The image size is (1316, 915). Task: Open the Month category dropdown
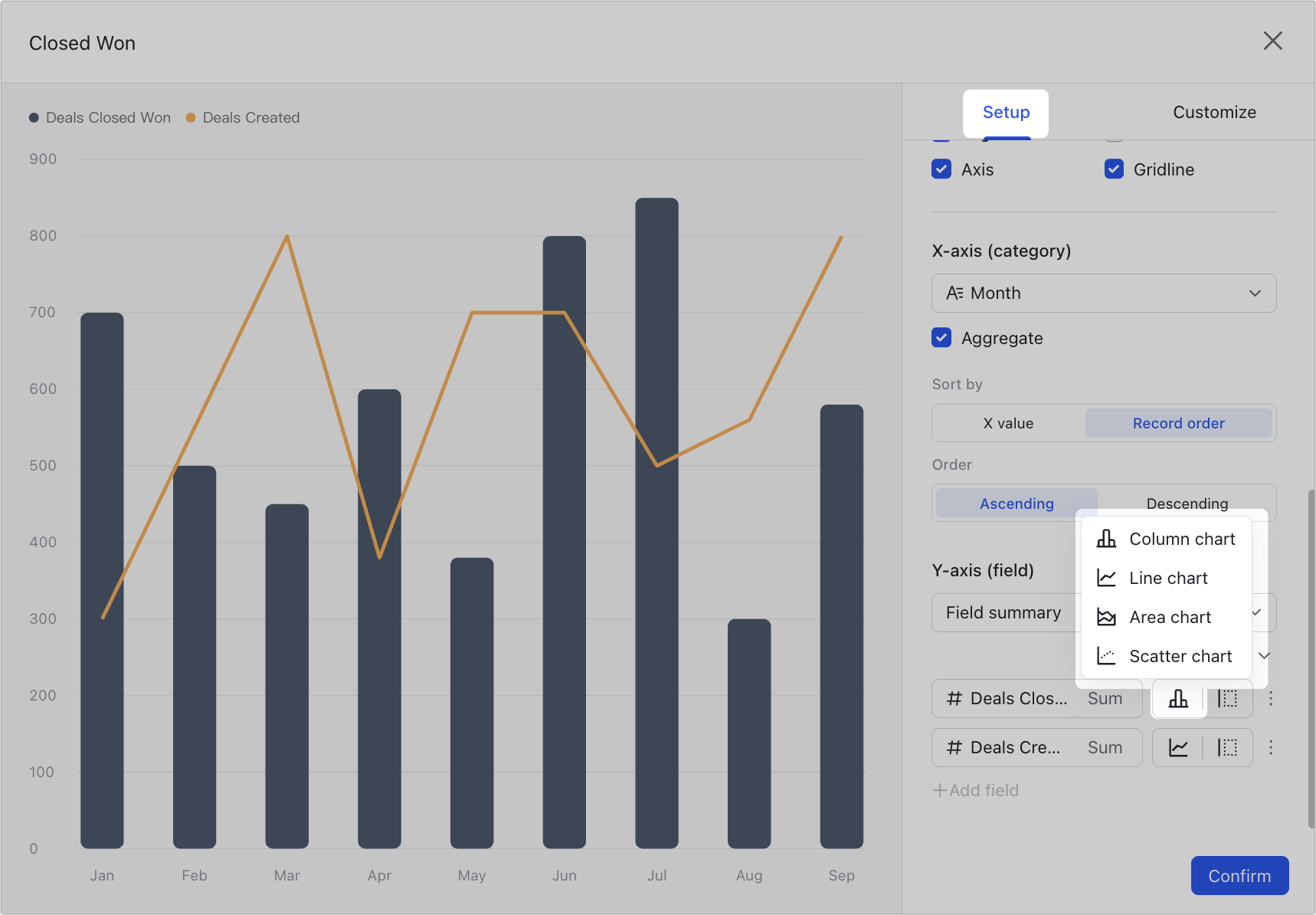click(x=1255, y=293)
